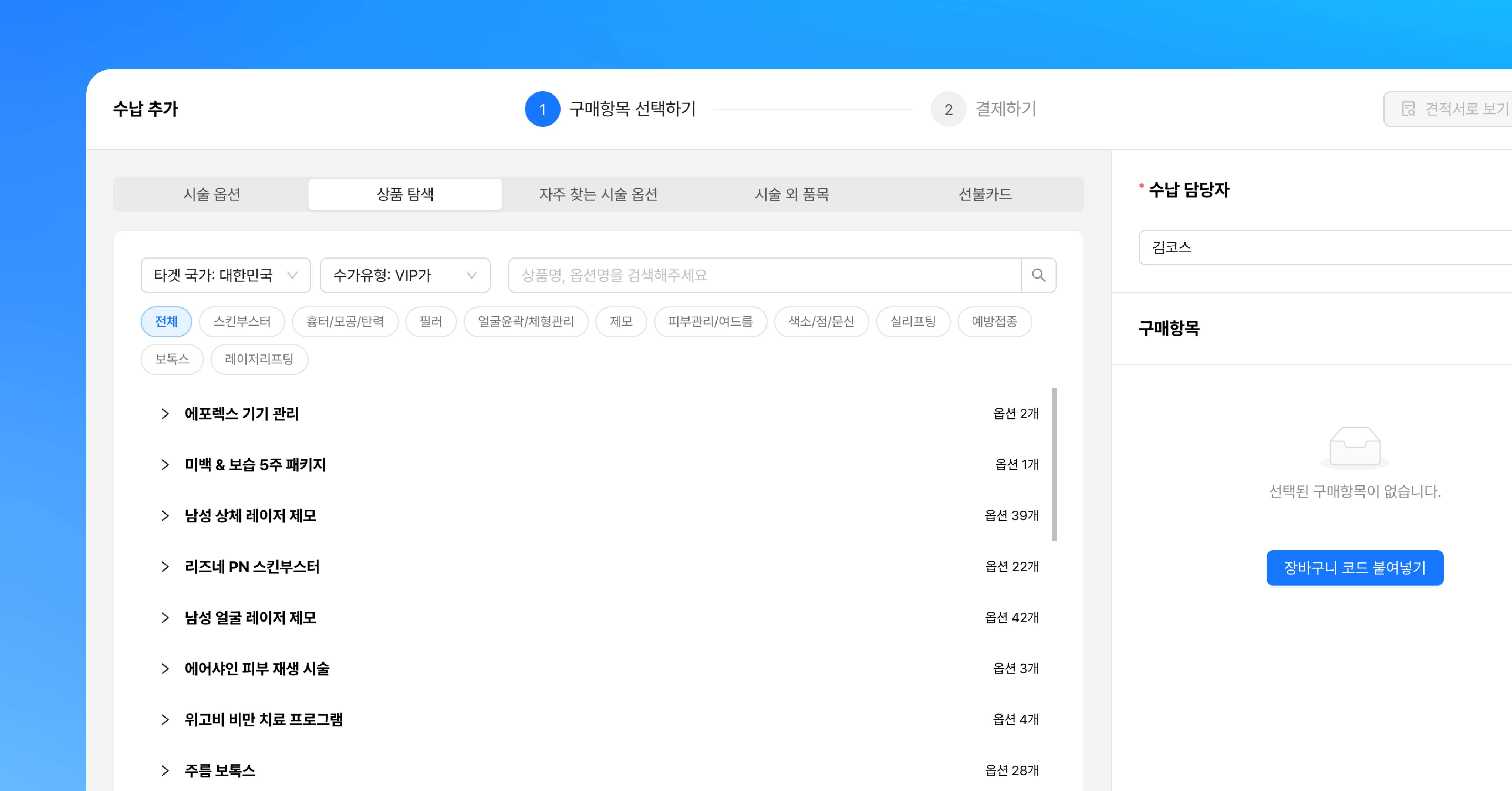
Task: Switch to the 시술 옵션 tab
Action: (212, 195)
